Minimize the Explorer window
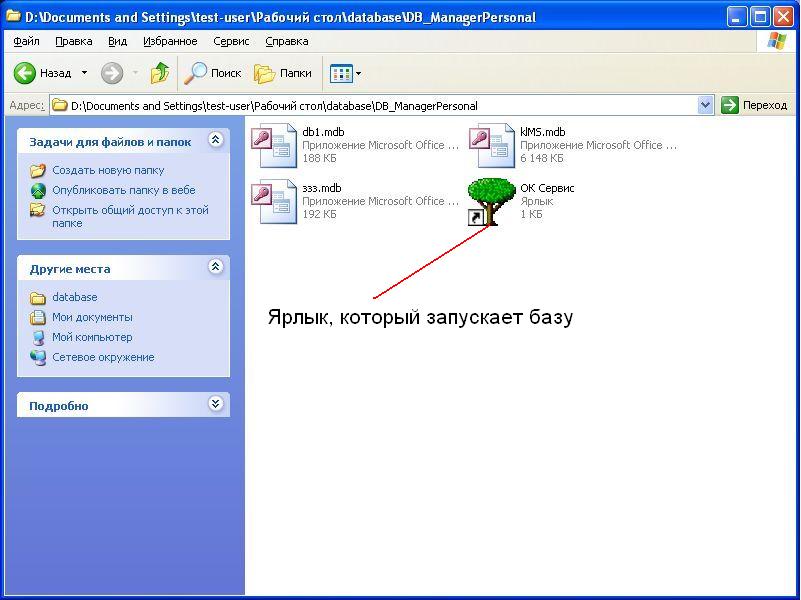Viewport: 801px width, 600px height. (x=736, y=17)
